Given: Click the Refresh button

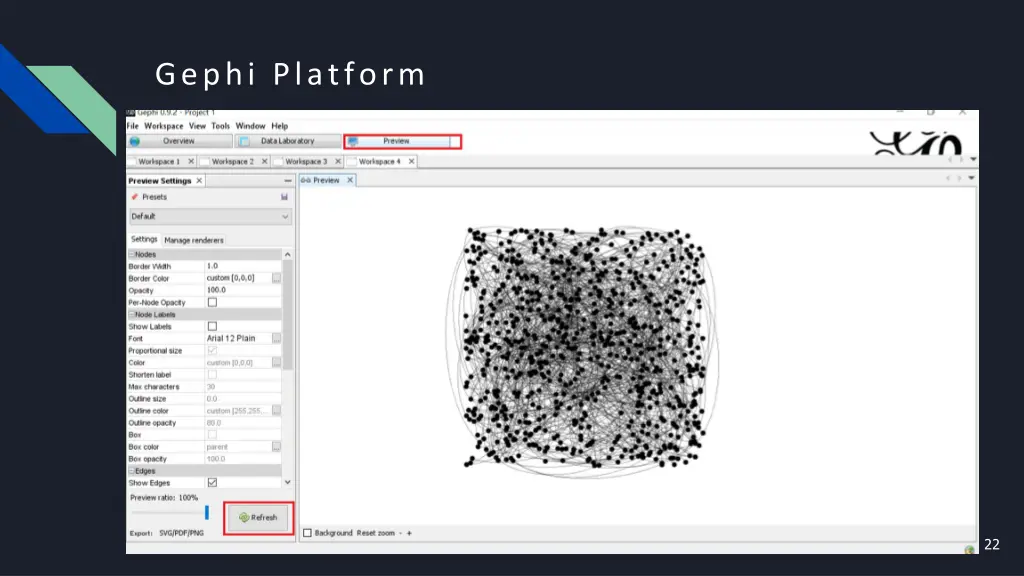Looking at the screenshot, I should tap(259, 518).
